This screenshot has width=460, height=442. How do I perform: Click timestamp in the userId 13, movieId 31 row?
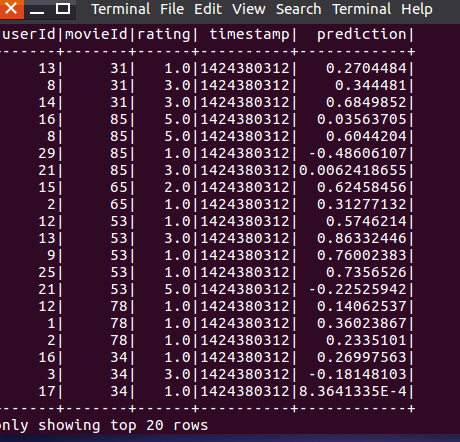245,69
